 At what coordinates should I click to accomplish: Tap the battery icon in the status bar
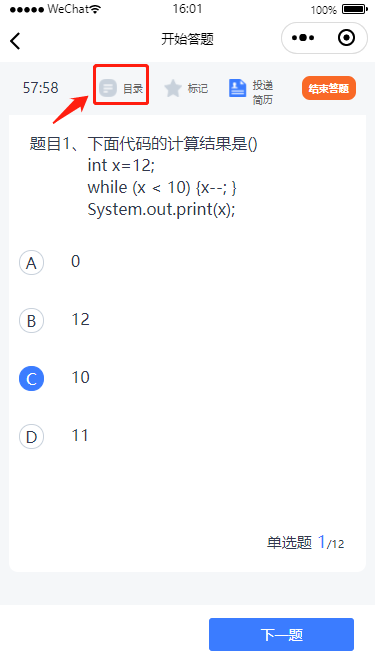click(355, 9)
